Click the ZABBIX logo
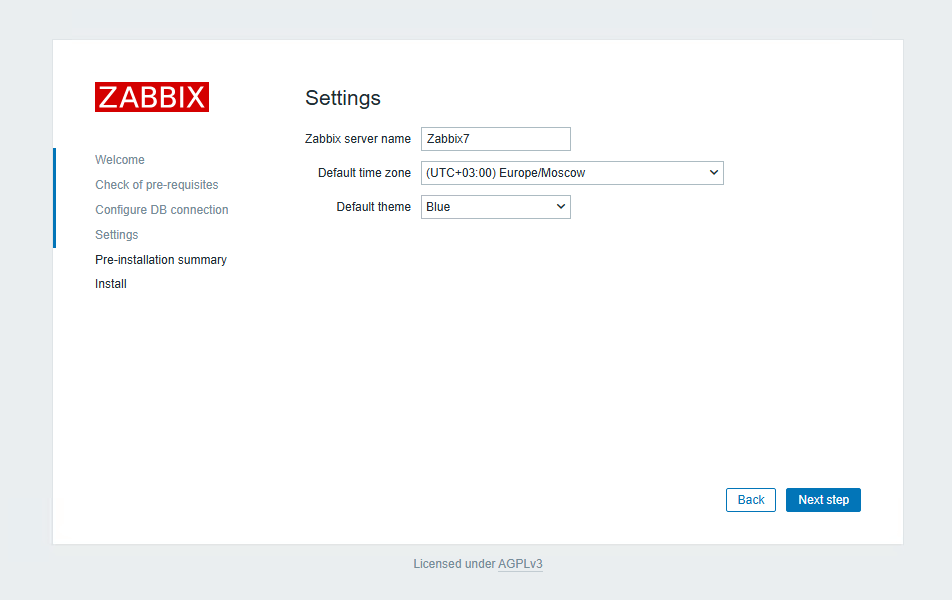The width and height of the screenshot is (952, 600). 152,97
